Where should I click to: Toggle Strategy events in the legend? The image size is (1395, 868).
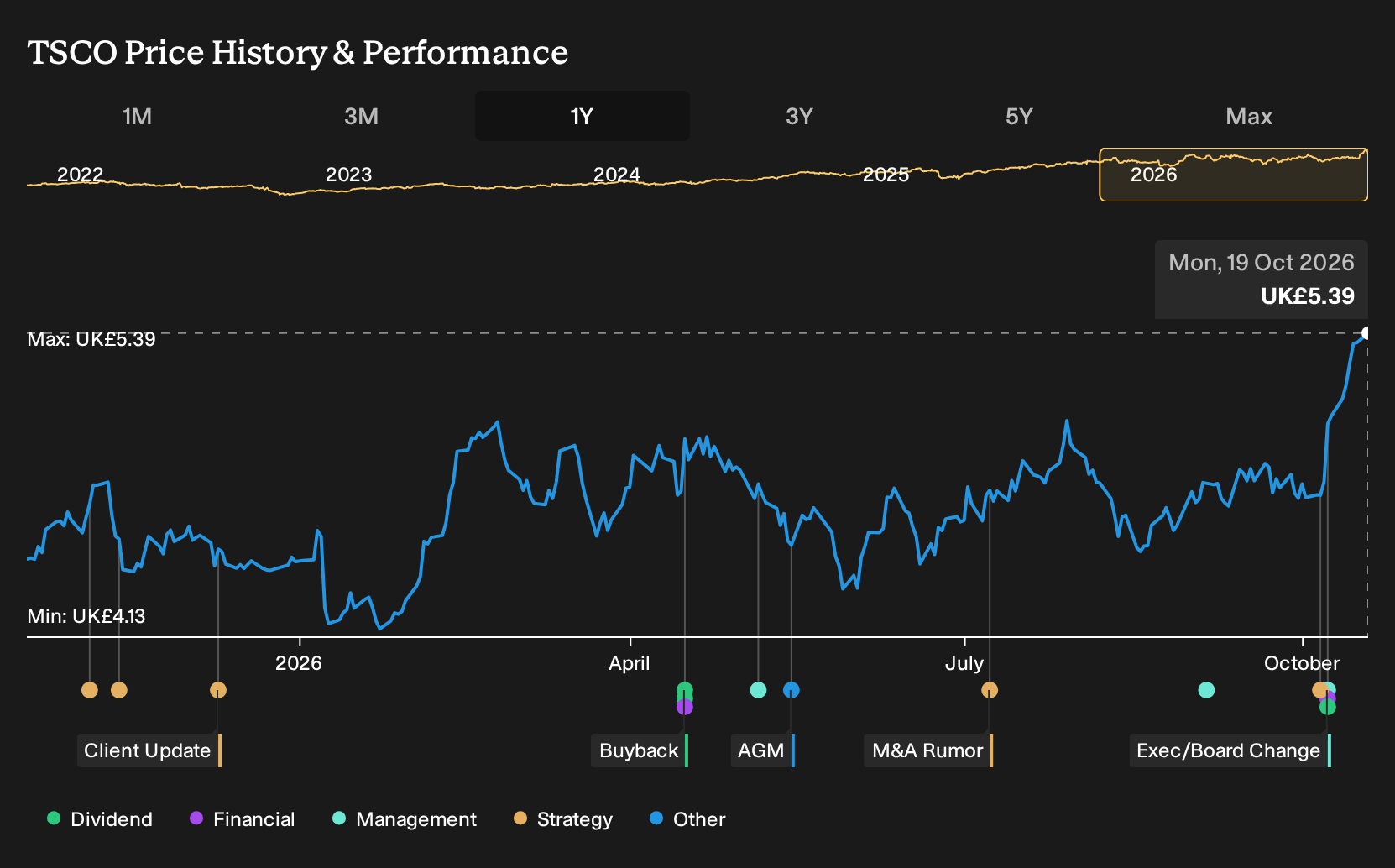pyautogui.click(x=563, y=818)
